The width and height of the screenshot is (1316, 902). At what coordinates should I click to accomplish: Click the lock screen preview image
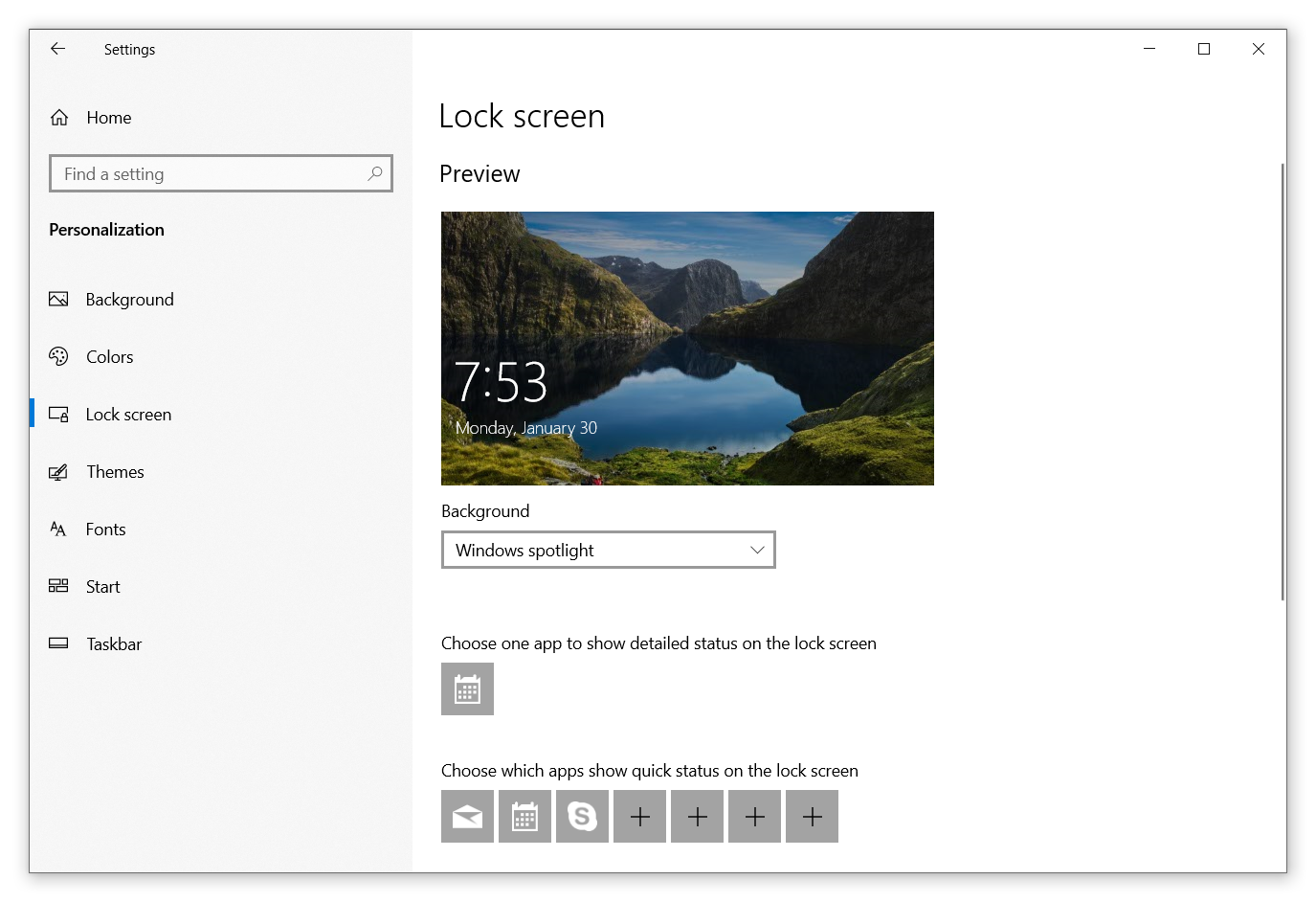[687, 349]
